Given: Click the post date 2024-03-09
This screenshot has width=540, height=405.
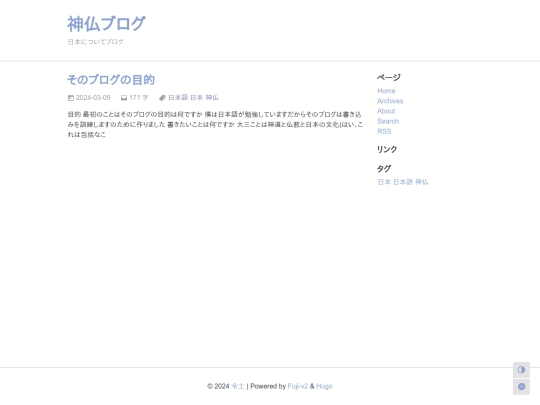Looking at the screenshot, I should [x=93, y=98].
